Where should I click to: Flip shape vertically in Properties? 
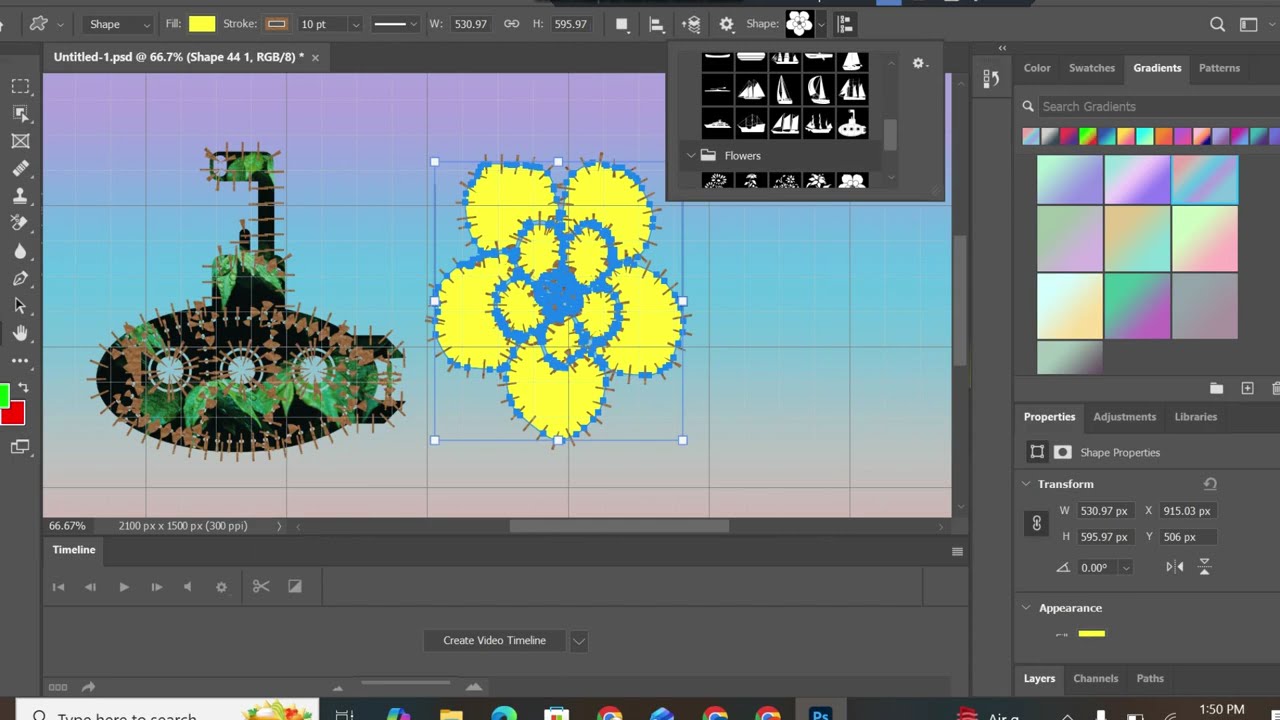point(1204,567)
